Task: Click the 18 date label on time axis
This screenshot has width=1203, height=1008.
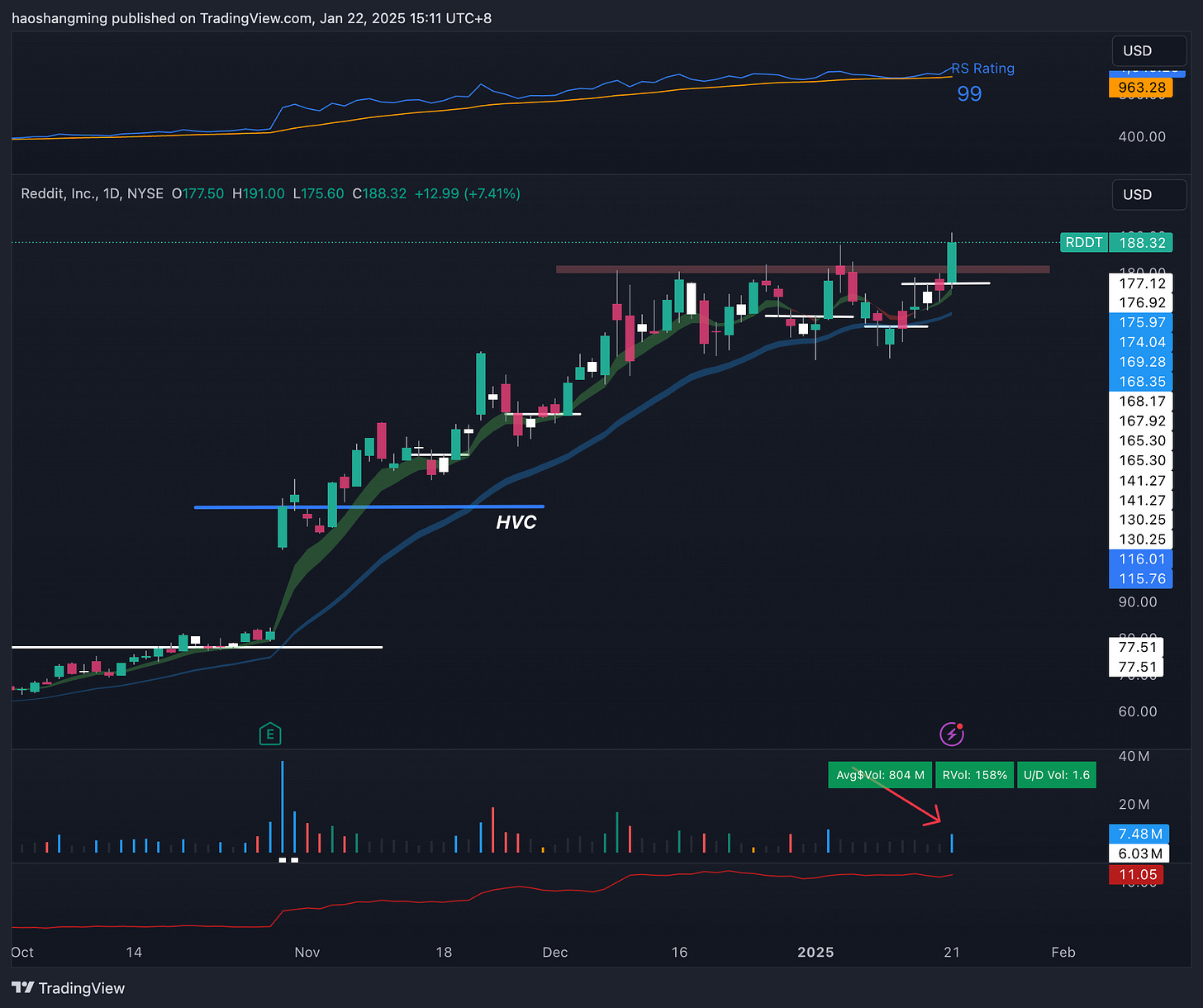Action: [444, 953]
